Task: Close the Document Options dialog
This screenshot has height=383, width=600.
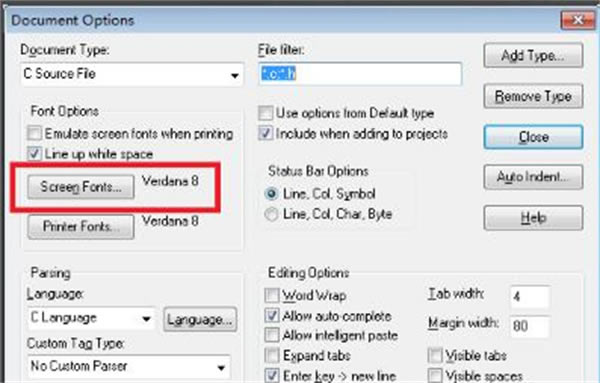Action: (533, 137)
